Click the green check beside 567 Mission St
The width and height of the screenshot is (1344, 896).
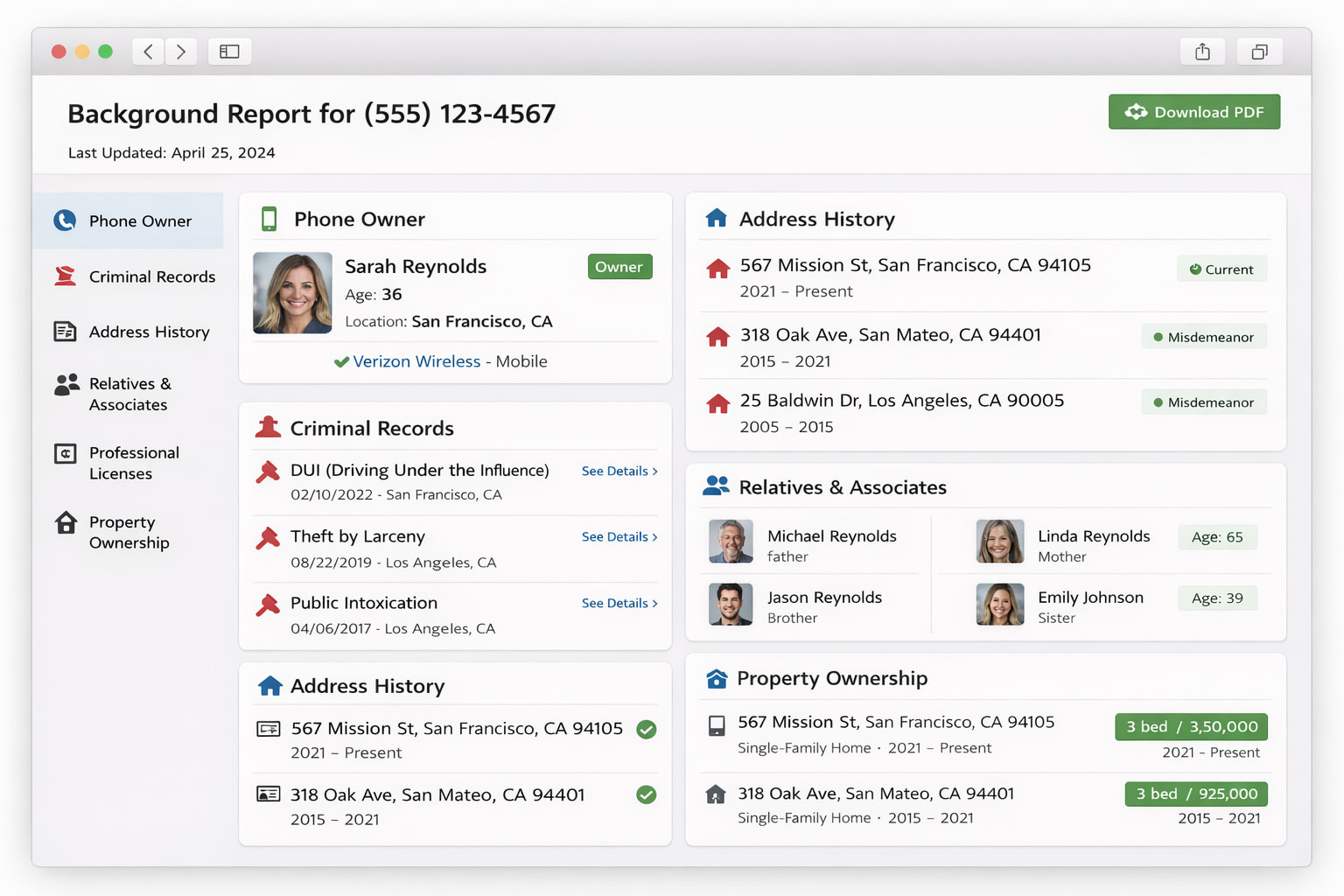(647, 729)
